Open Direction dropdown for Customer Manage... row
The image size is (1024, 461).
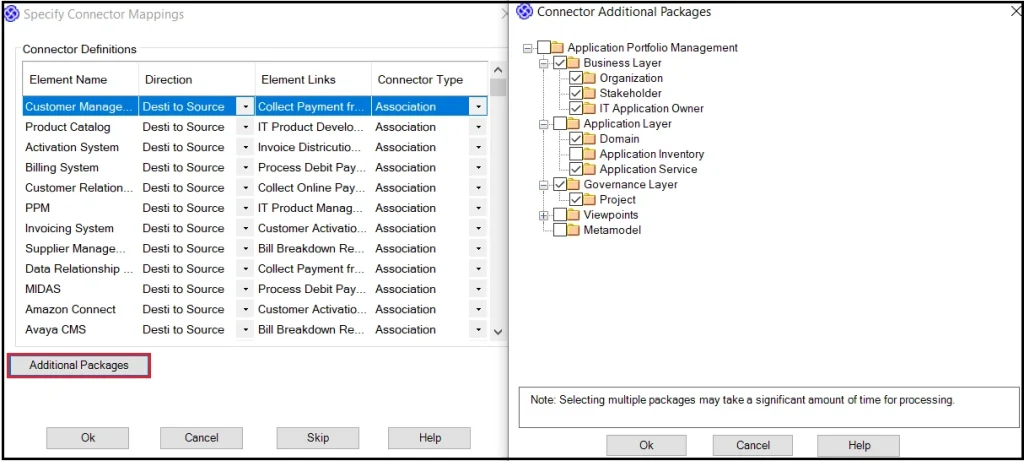click(x=245, y=106)
